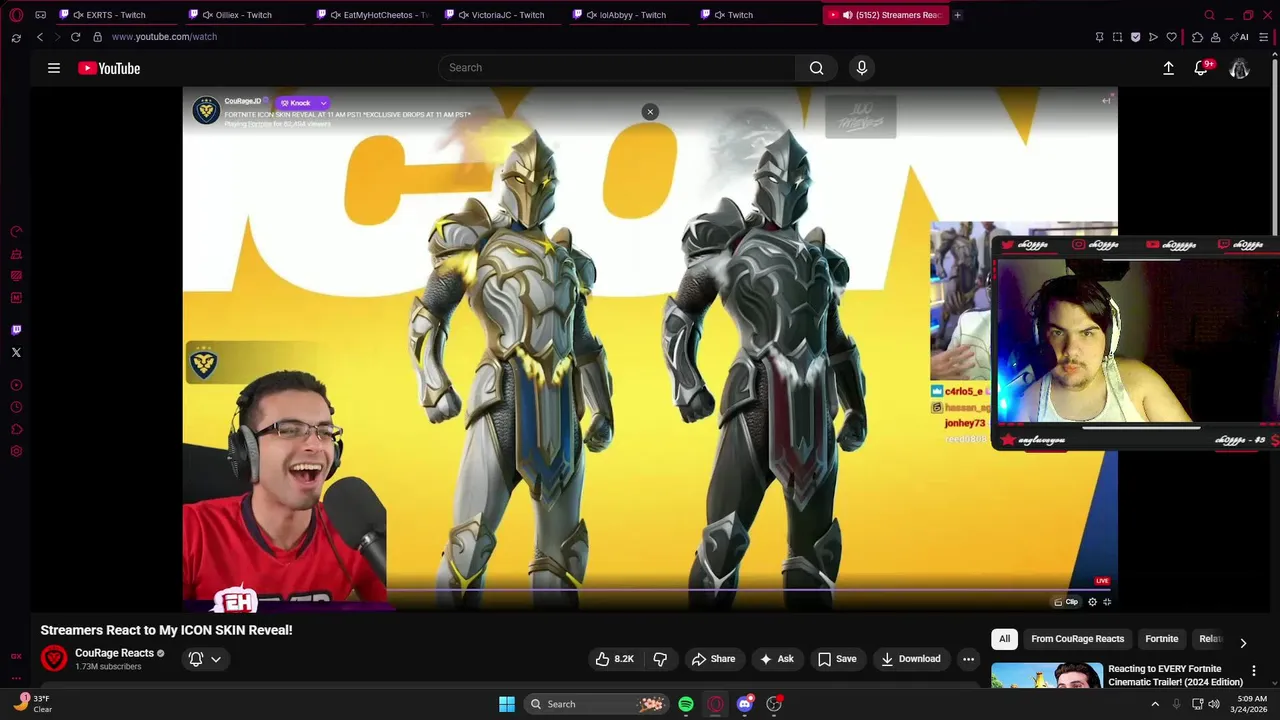Open taskbar volume speaker icon
This screenshot has height=720, width=1280.
pos(1214,704)
